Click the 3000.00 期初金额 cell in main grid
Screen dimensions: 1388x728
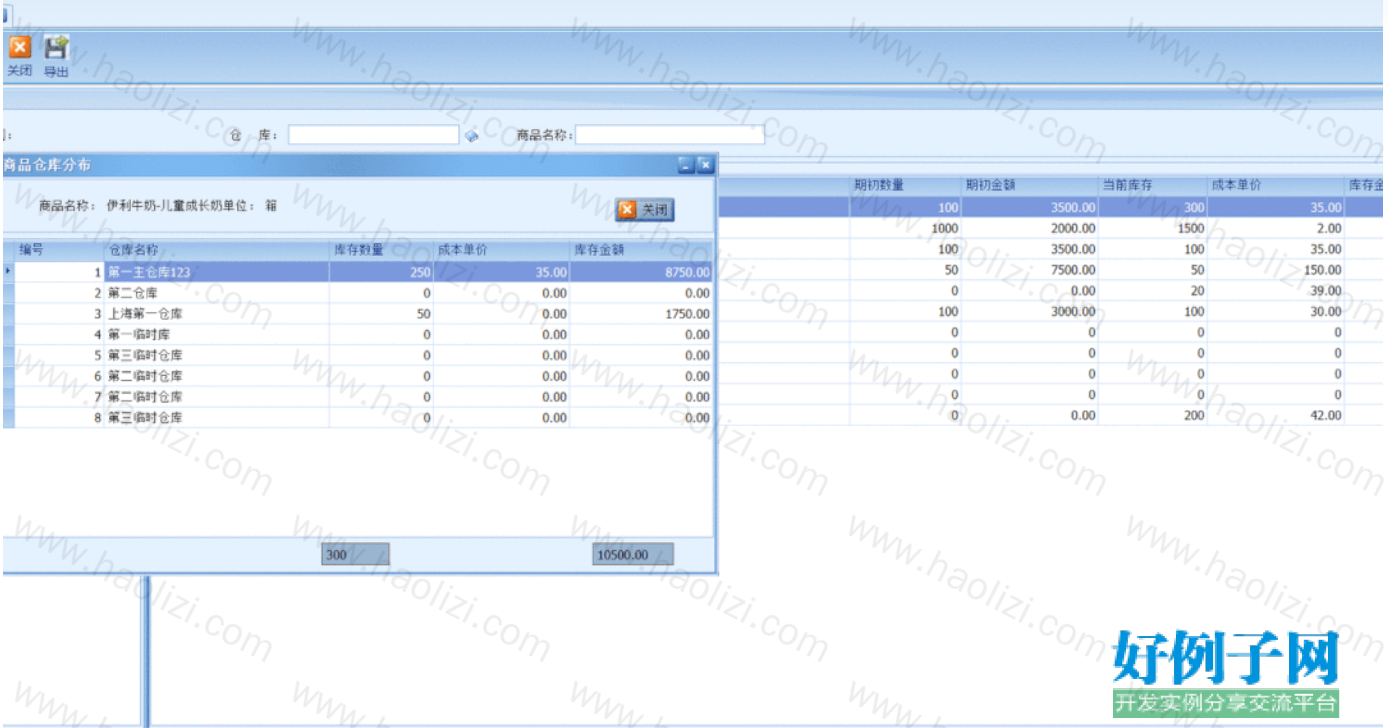(x=1030, y=312)
